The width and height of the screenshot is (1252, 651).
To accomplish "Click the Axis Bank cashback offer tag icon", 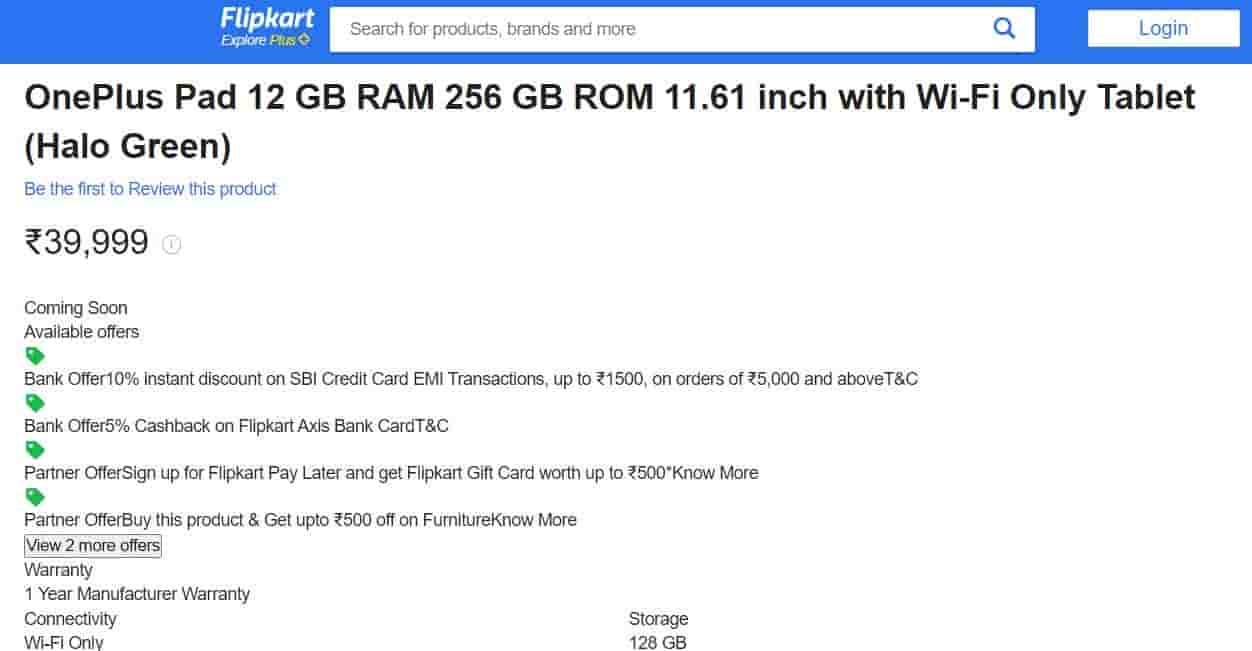I will (x=35, y=403).
